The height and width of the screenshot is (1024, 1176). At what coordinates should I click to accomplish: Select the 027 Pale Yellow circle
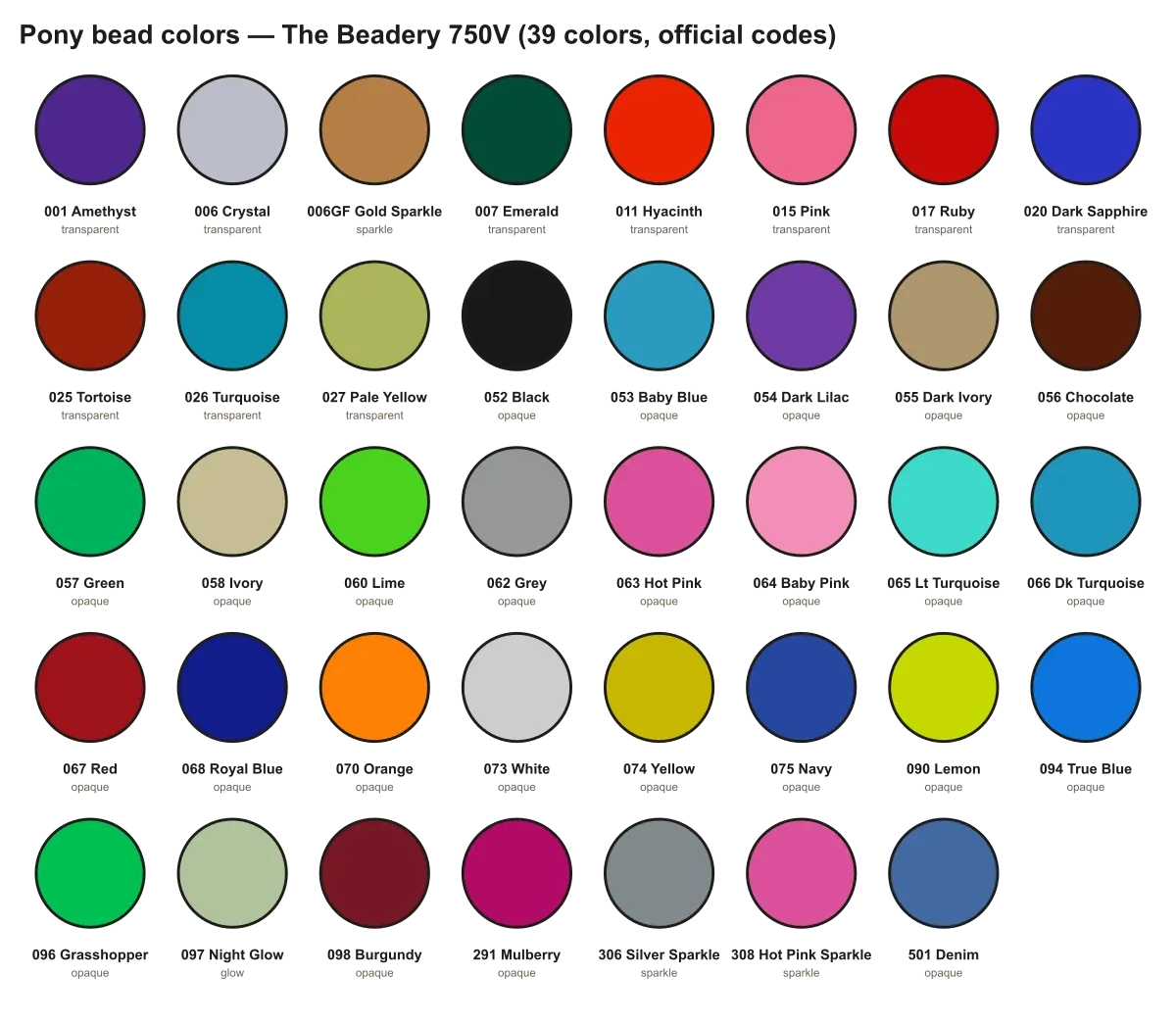coord(374,317)
